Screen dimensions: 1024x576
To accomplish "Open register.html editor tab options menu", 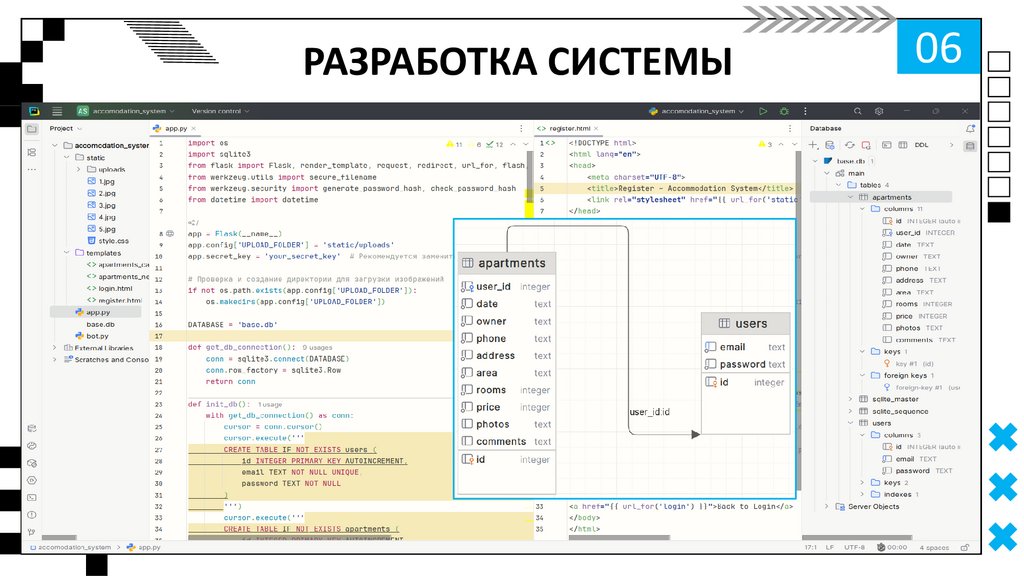I will tap(790, 129).
